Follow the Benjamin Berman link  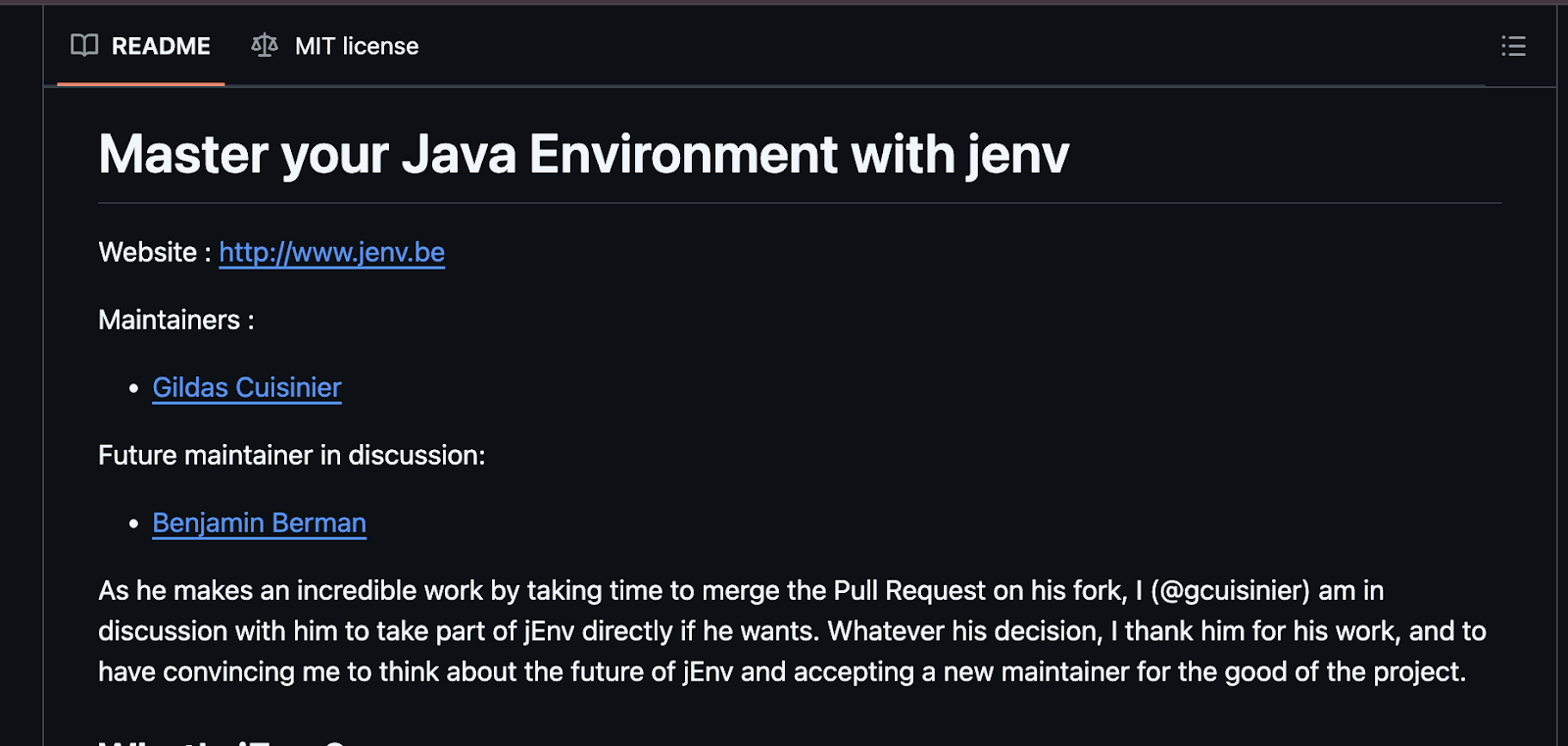pos(259,523)
